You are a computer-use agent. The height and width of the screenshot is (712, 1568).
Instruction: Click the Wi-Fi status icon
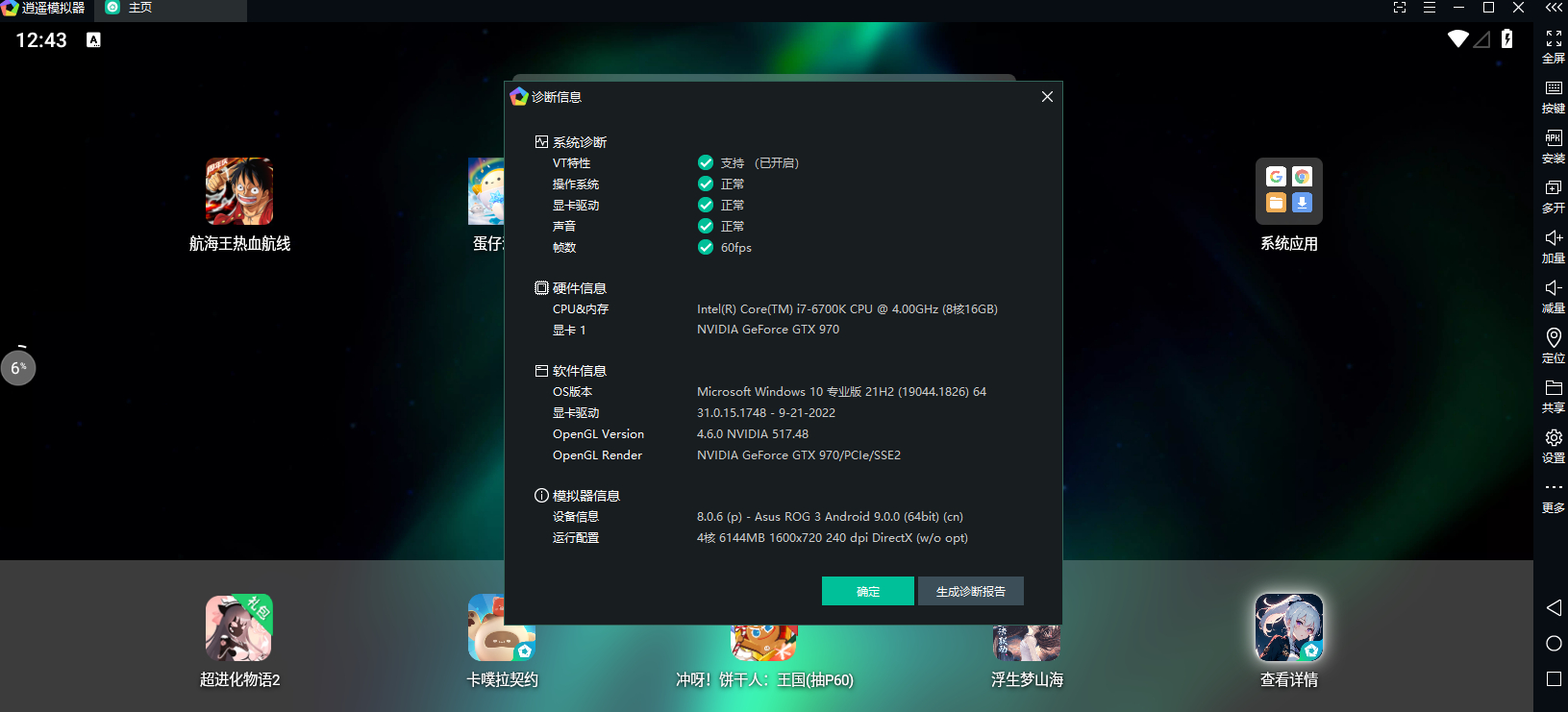tap(1458, 38)
